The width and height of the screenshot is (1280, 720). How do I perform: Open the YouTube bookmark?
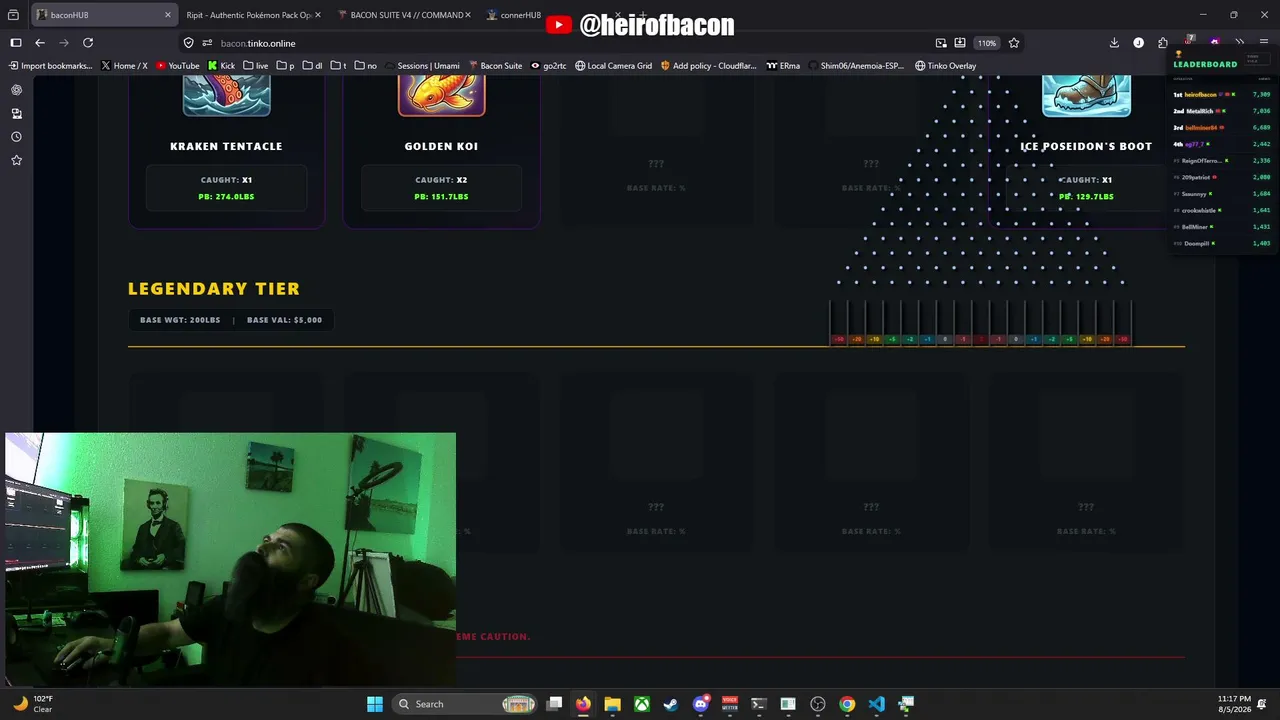pyautogui.click(x=178, y=66)
